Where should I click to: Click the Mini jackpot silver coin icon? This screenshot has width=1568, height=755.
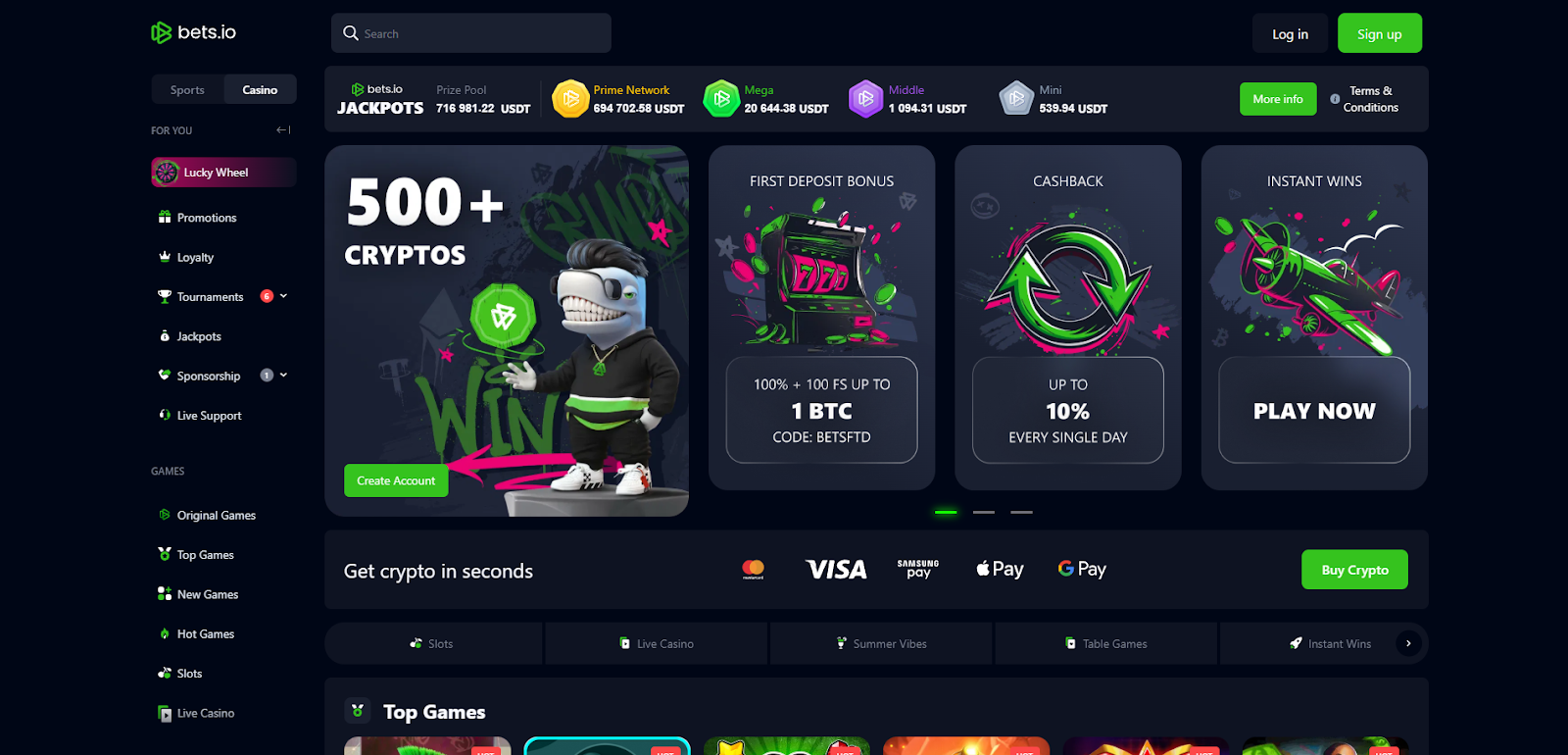point(1016,99)
